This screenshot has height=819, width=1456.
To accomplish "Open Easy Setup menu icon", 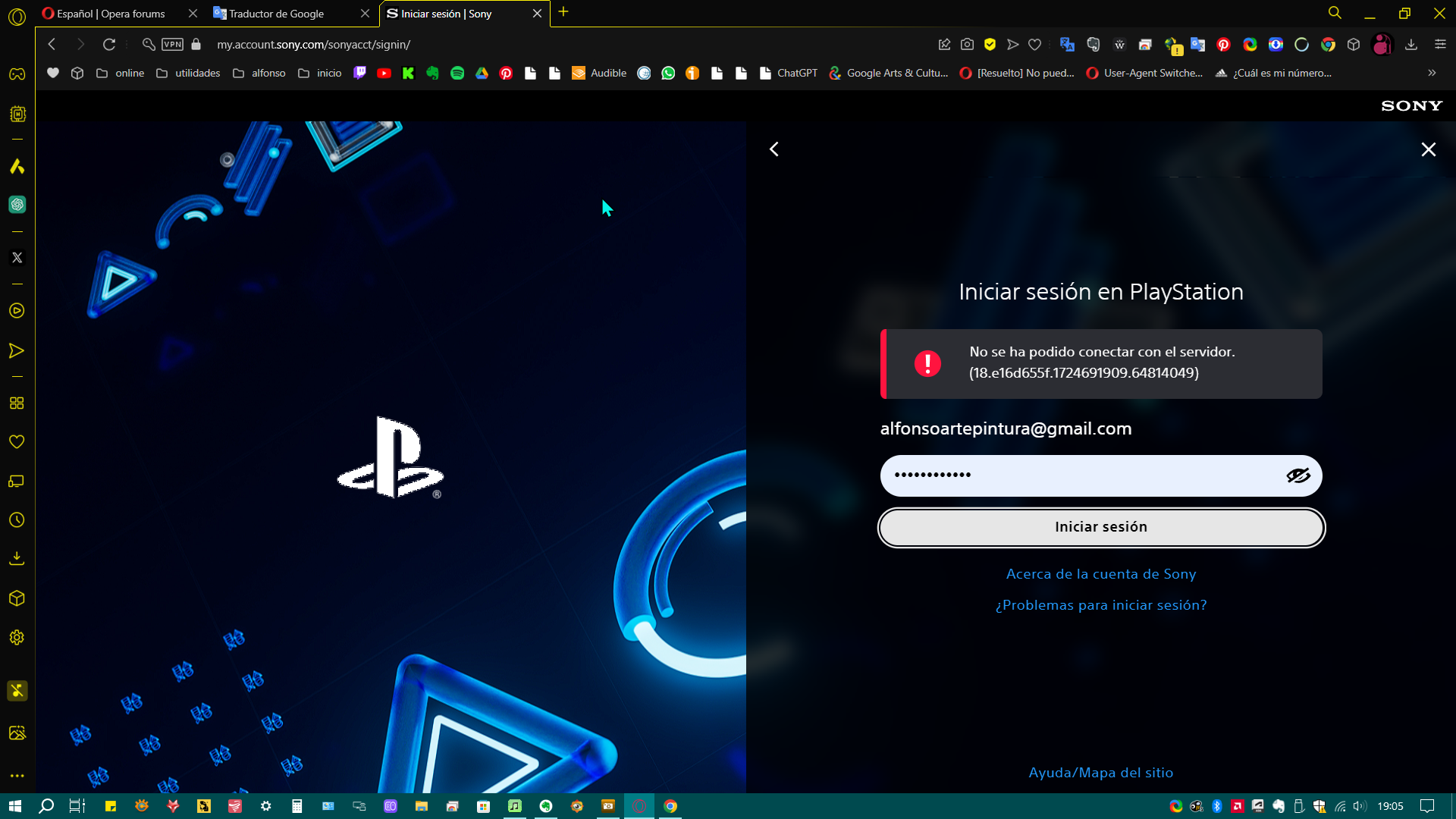I will (1440, 45).
